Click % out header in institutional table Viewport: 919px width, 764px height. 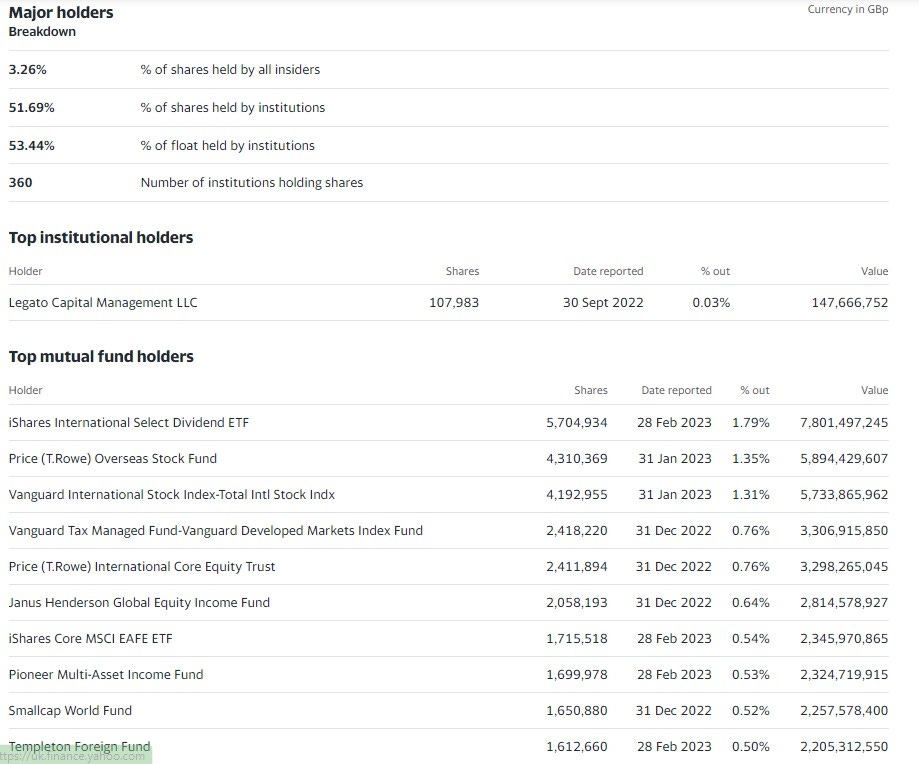click(x=715, y=271)
